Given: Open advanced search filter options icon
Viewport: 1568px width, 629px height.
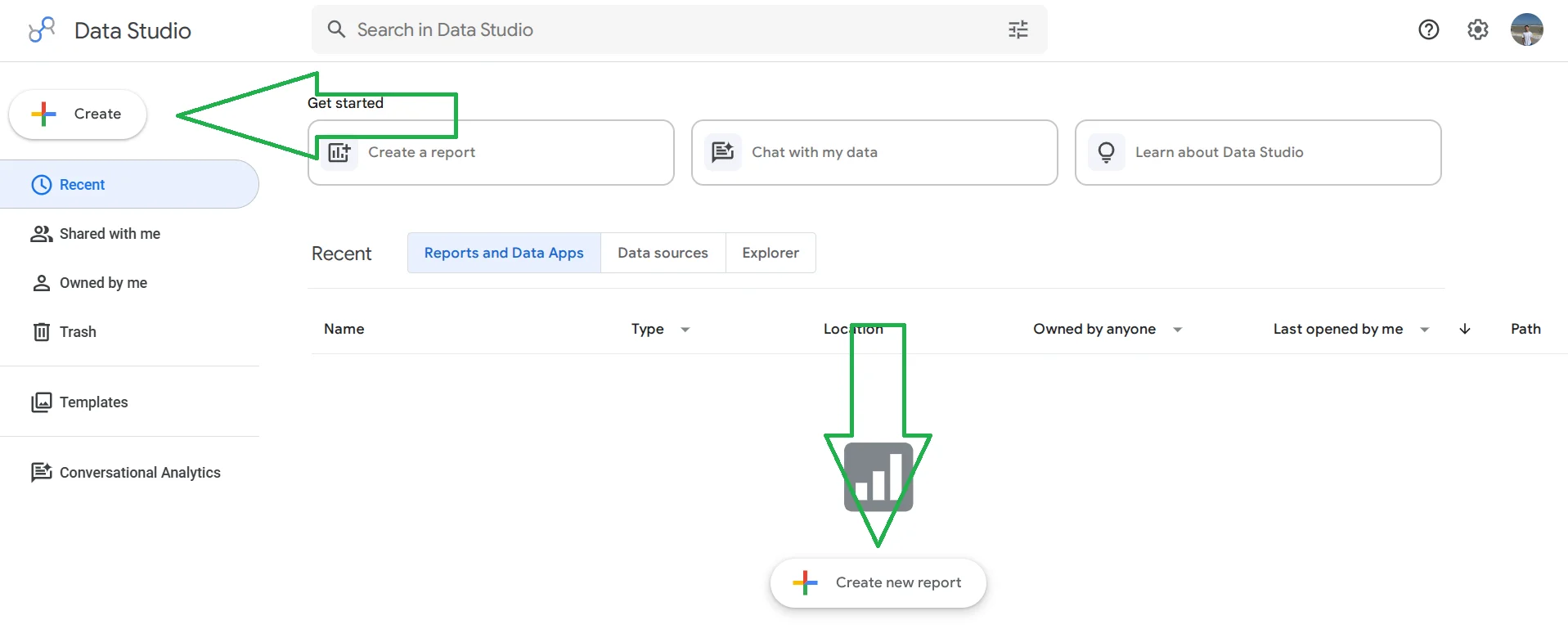Looking at the screenshot, I should click(1018, 30).
